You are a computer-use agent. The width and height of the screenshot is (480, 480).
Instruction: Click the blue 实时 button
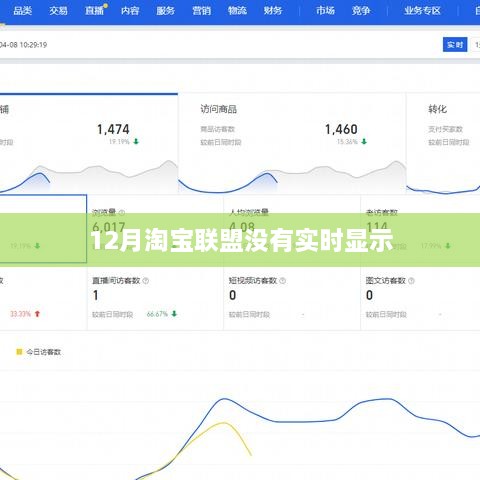[x=455, y=45]
